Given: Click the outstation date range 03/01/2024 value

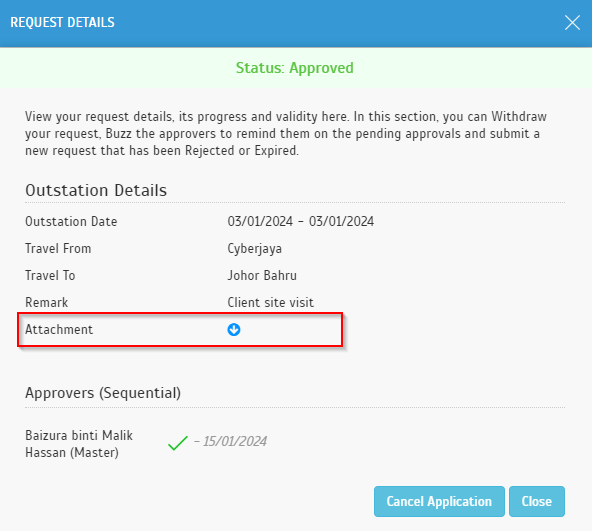Looking at the screenshot, I should coord(301,221).
